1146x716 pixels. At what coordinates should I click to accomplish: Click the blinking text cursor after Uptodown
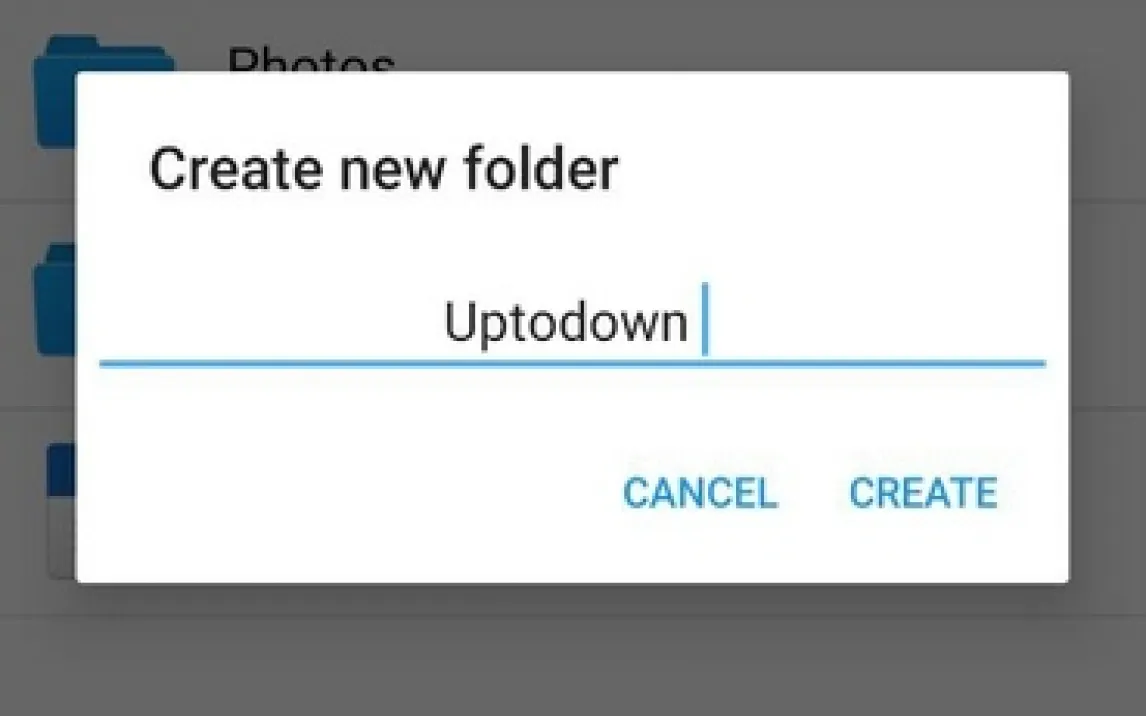[x=705, y=319]
